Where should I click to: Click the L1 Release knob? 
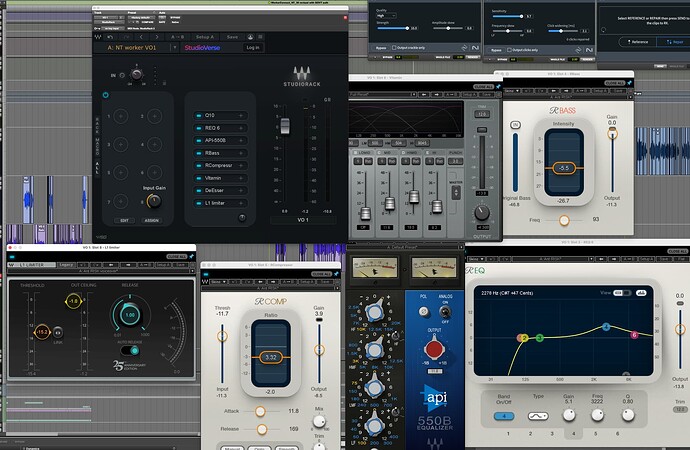point(130,315)
